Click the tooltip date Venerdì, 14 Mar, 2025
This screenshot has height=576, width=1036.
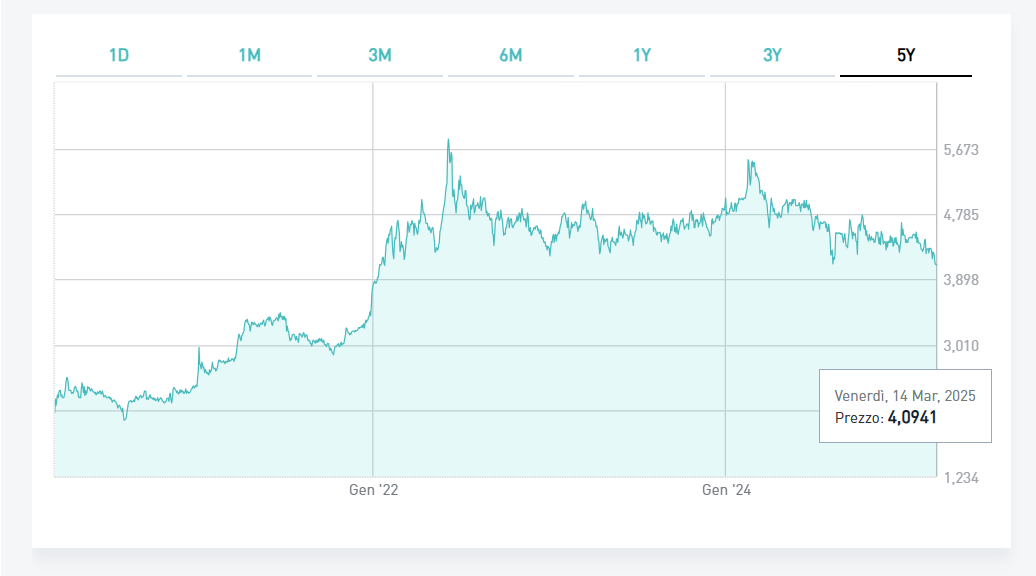click(905, 396)
